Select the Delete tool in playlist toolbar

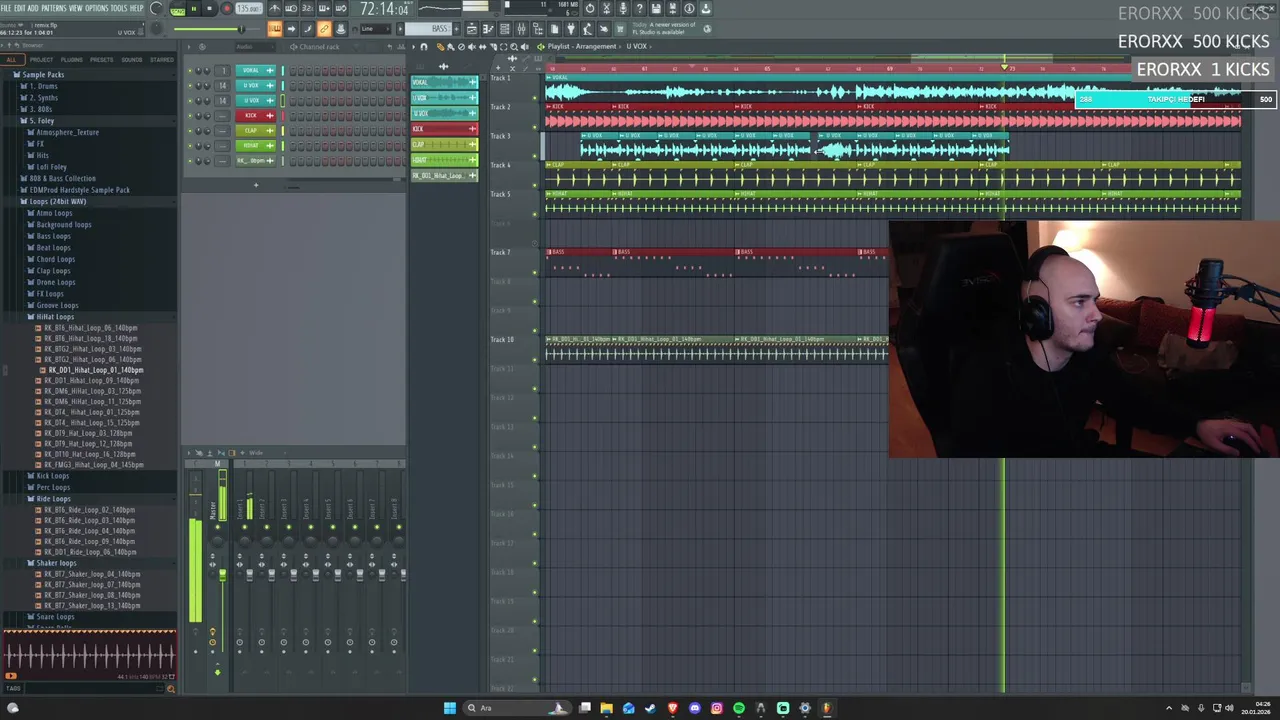[x=461, y=47]
